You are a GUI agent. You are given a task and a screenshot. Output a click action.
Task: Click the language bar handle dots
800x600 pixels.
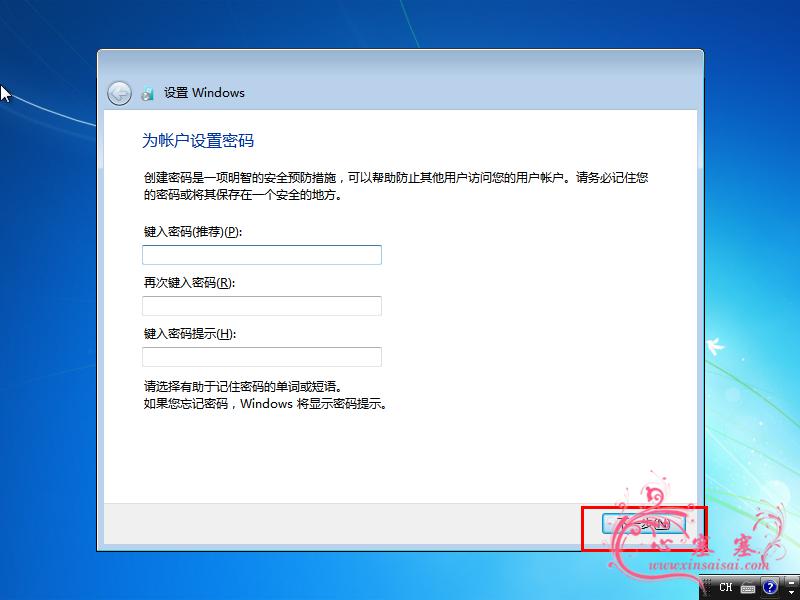click(x=706, y=588)
